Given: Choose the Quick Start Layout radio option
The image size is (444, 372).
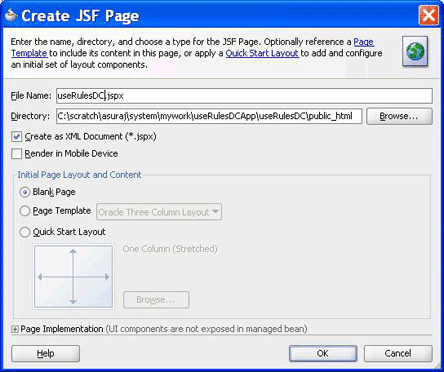Looking at the screenshot, I should click(x=25, y=232).
